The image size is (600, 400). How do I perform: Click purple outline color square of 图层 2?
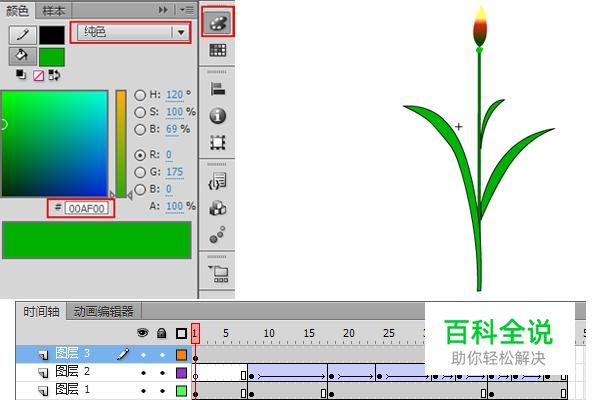tap(181, 373)
